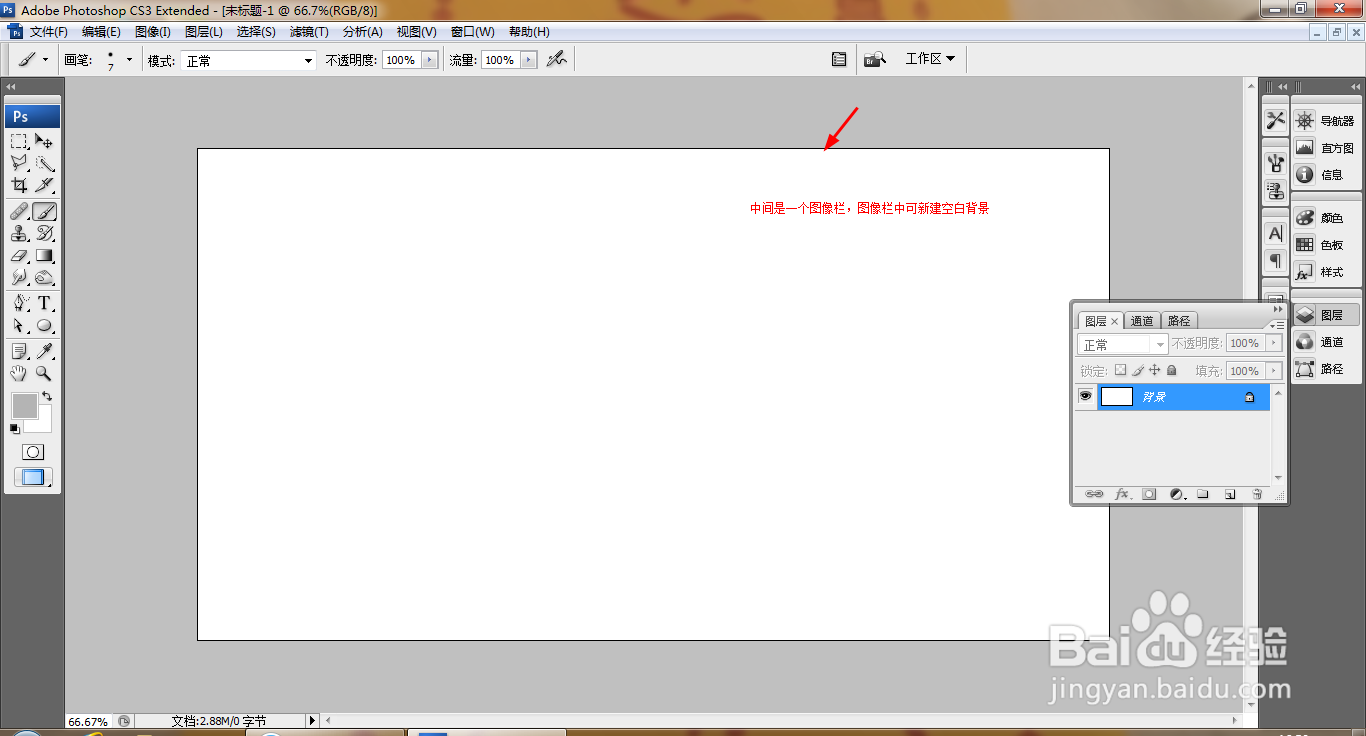
Task: Open layer opacity slider arrow
Action: [1274, 343]
